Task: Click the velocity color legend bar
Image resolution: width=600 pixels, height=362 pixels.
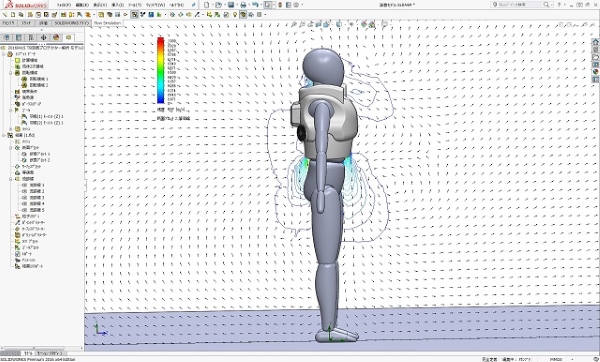Action: tap(161, 70)
